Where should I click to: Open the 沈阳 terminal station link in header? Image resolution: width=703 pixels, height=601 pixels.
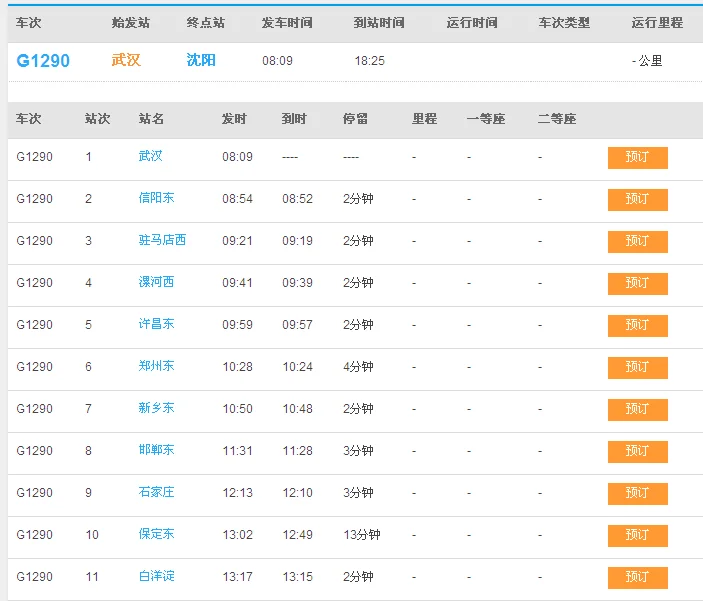pos(201,60)
